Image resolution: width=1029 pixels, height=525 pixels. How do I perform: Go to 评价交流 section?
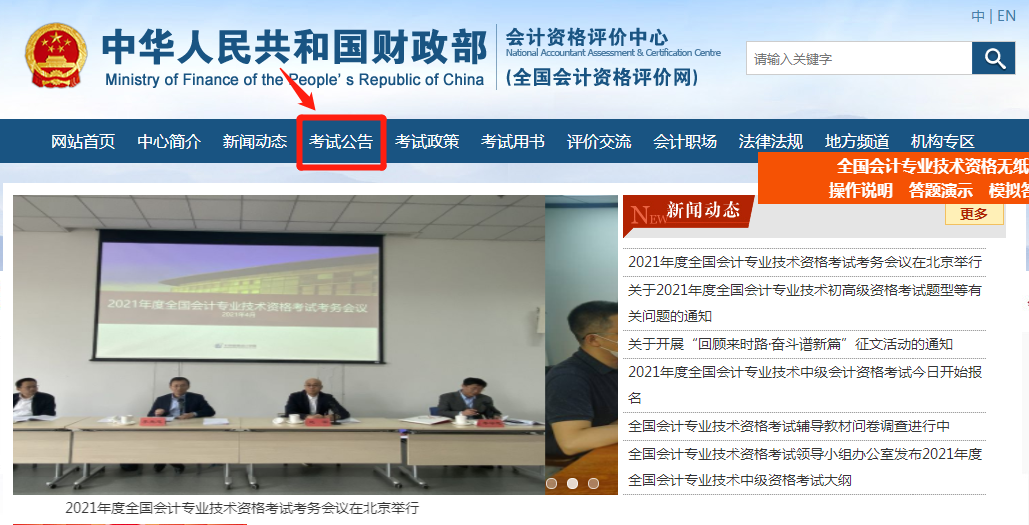pyautogui.click(x=599, y=141)
